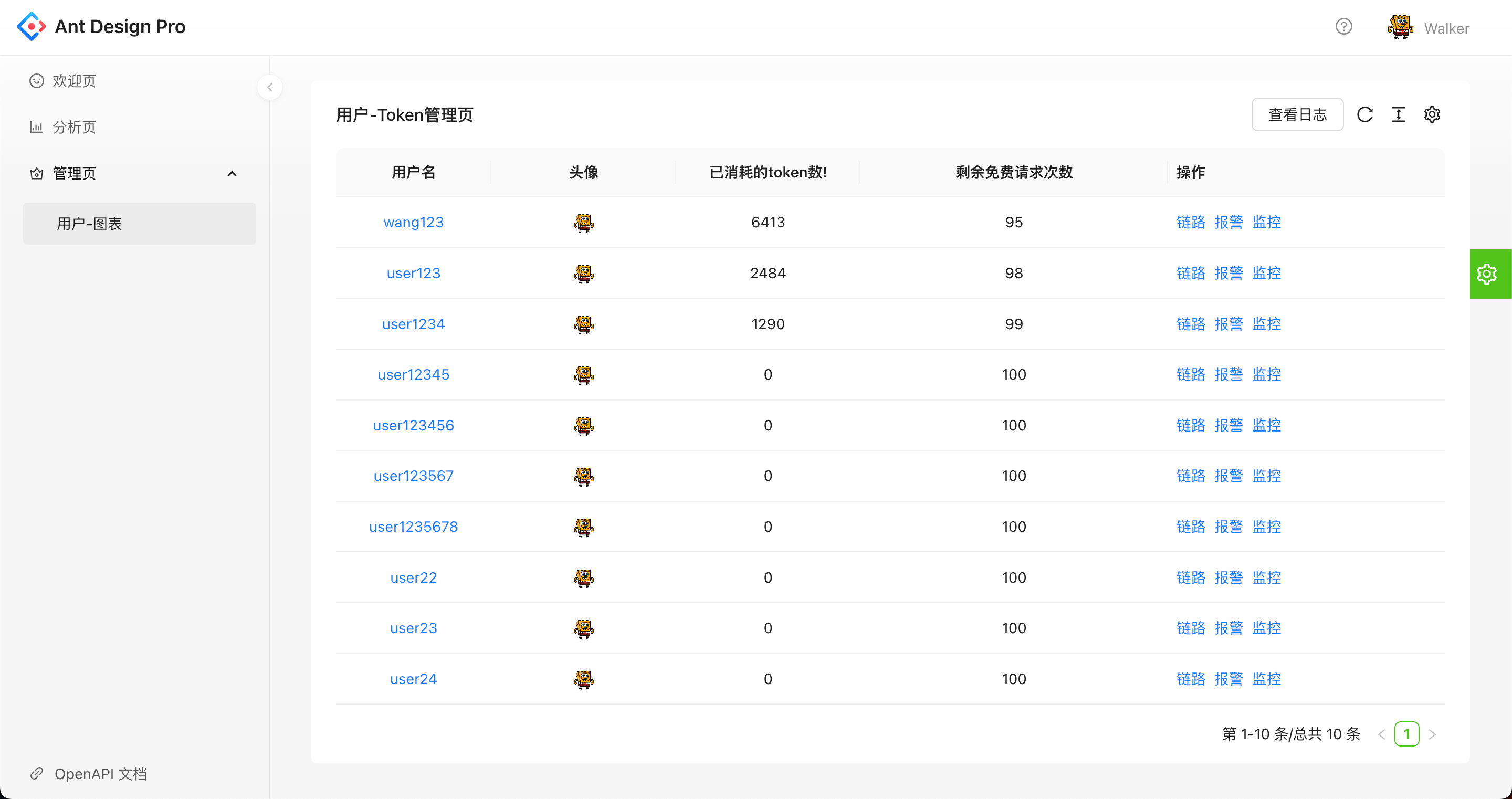
Task: Open the user22 username link
Action: coord(413,577)
